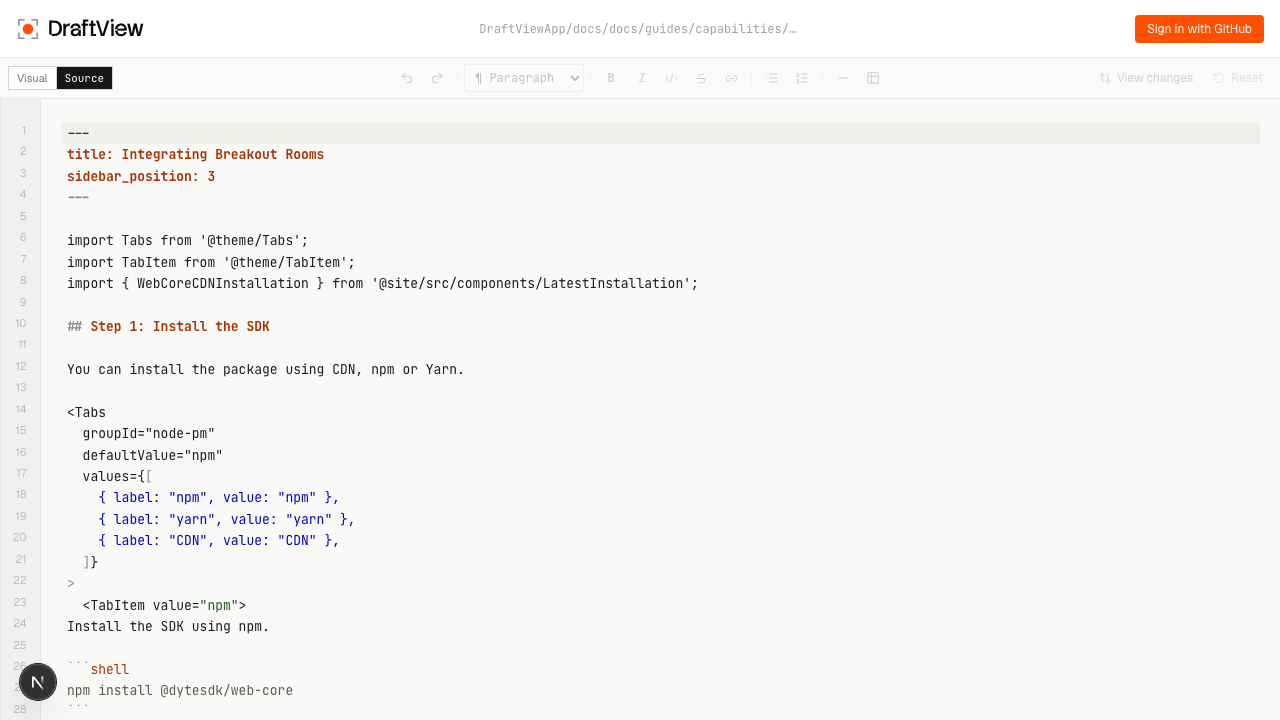Open the Next.js dev tools badge
Image resolution: width=1280 pixels, height=720 pixels.
point(38,682)
